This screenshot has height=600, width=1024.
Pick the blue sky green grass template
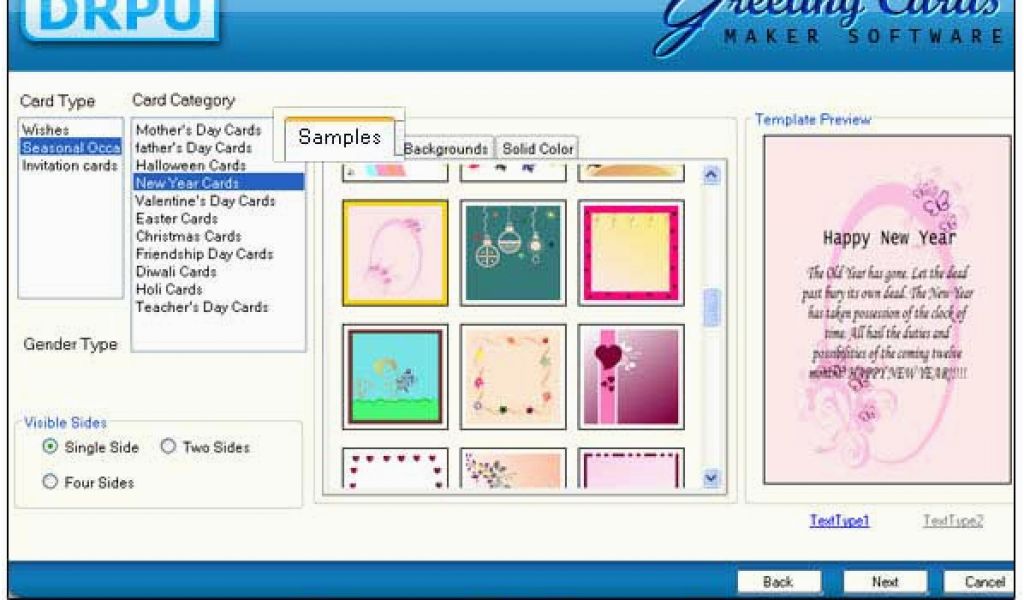tap(395, 375)
